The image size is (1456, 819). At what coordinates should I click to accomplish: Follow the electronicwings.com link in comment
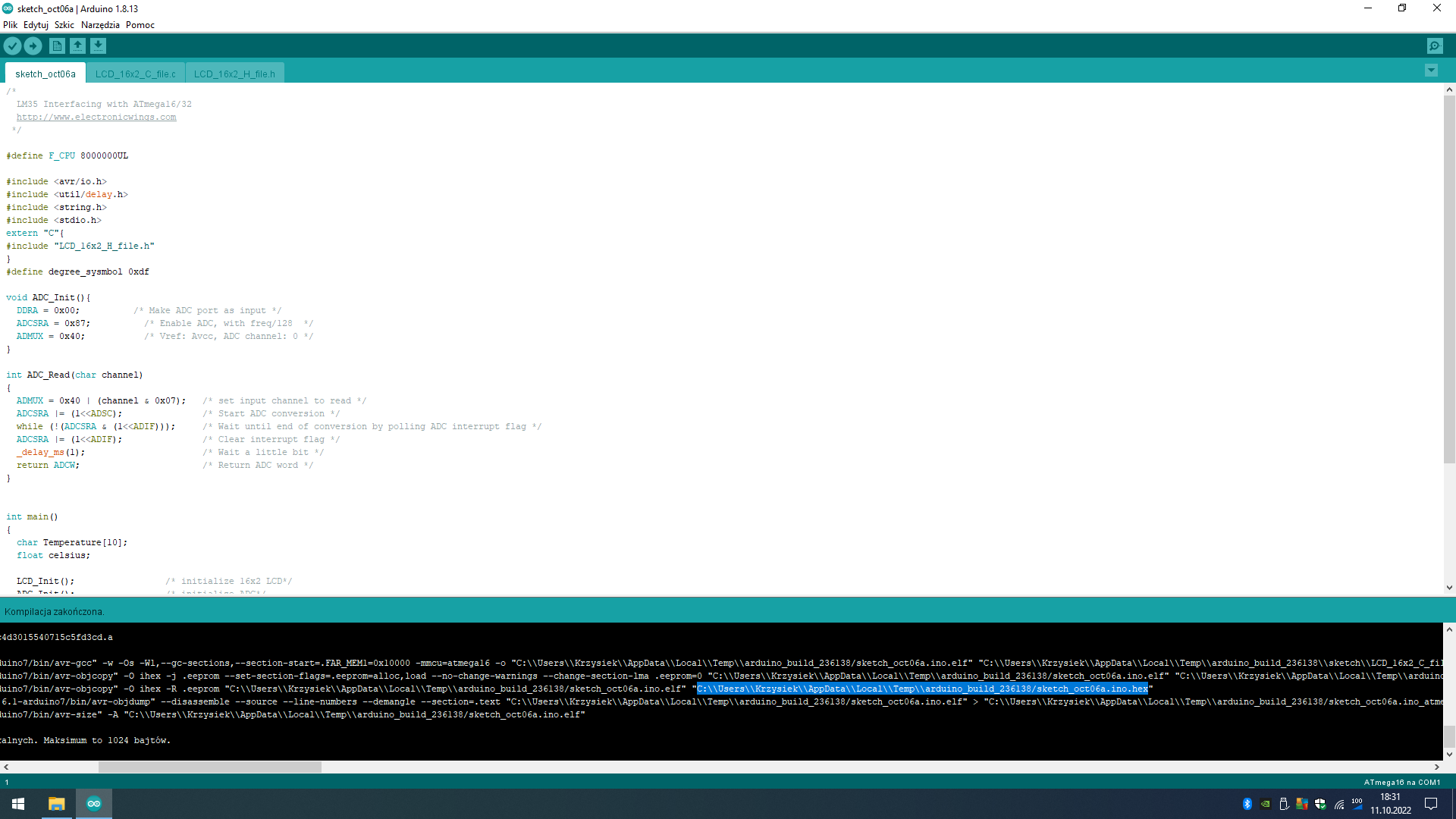coord(96,117)
